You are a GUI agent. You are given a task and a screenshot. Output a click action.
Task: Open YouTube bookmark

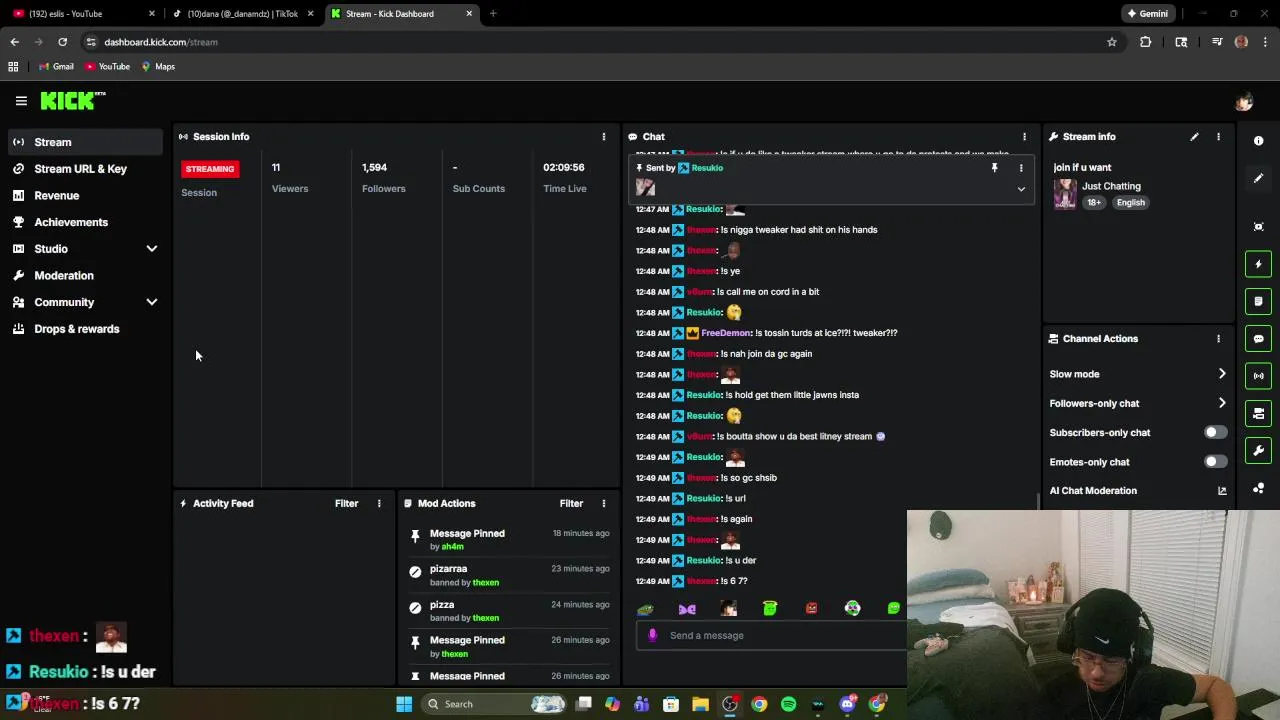107,67
